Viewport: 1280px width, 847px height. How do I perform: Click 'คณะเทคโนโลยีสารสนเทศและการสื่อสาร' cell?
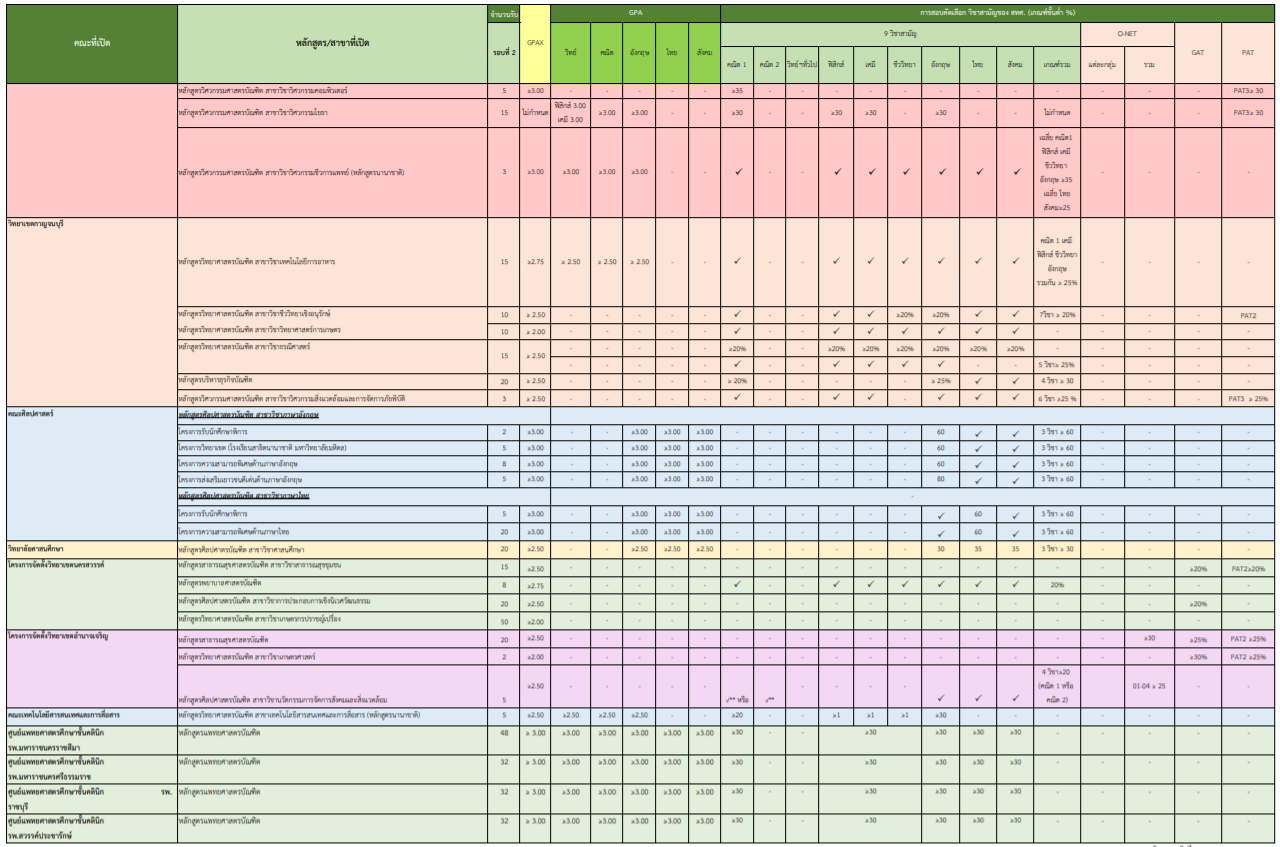[x=91, y=715]
